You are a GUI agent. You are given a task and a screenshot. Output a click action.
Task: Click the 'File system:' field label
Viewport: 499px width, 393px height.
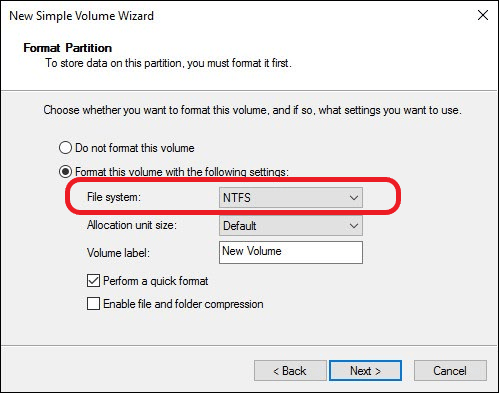pyautogui.click(x=114, y=197)
